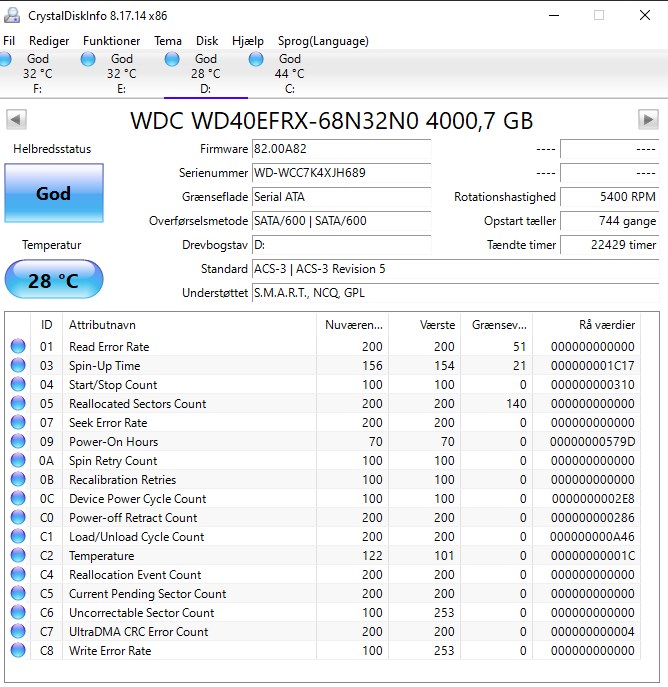Open the Fil menu
Image resolution: width=668 pixels, height=687 pixels.
pyautogui.click(x=9, y=41)
